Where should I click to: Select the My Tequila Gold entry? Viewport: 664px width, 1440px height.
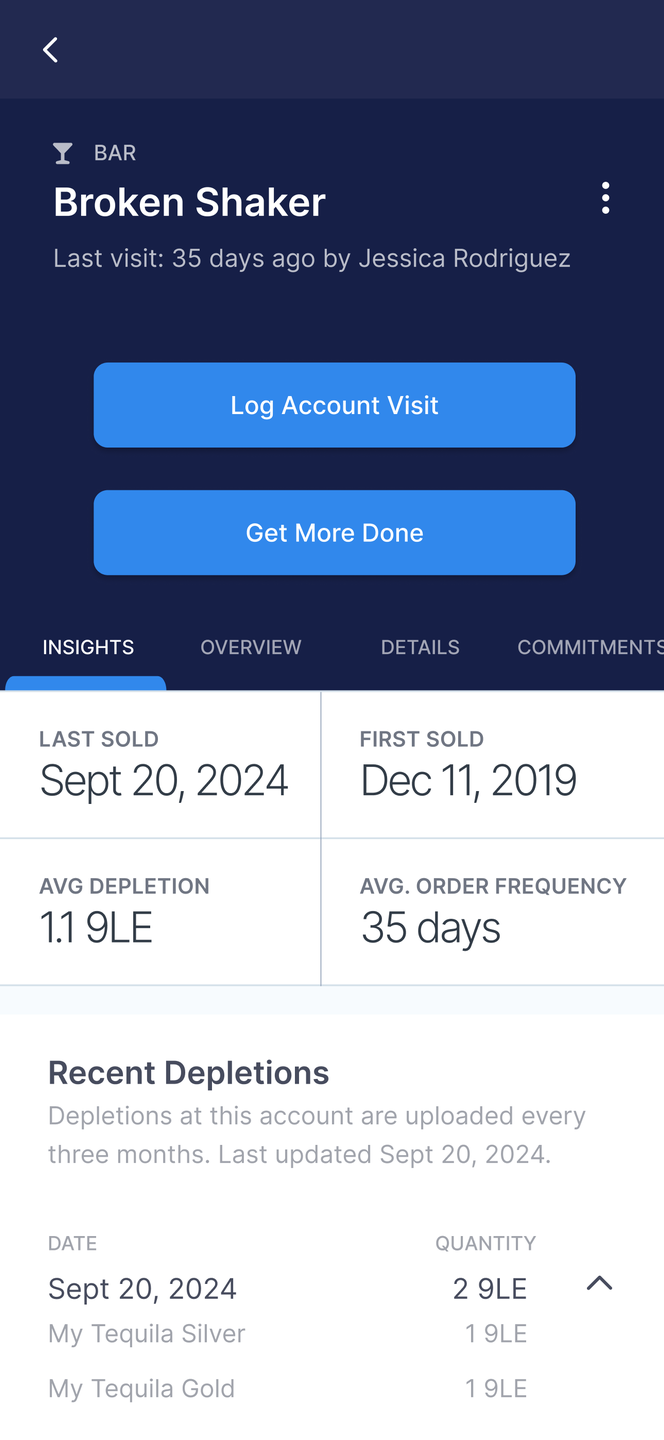[x=142, y=1389]
